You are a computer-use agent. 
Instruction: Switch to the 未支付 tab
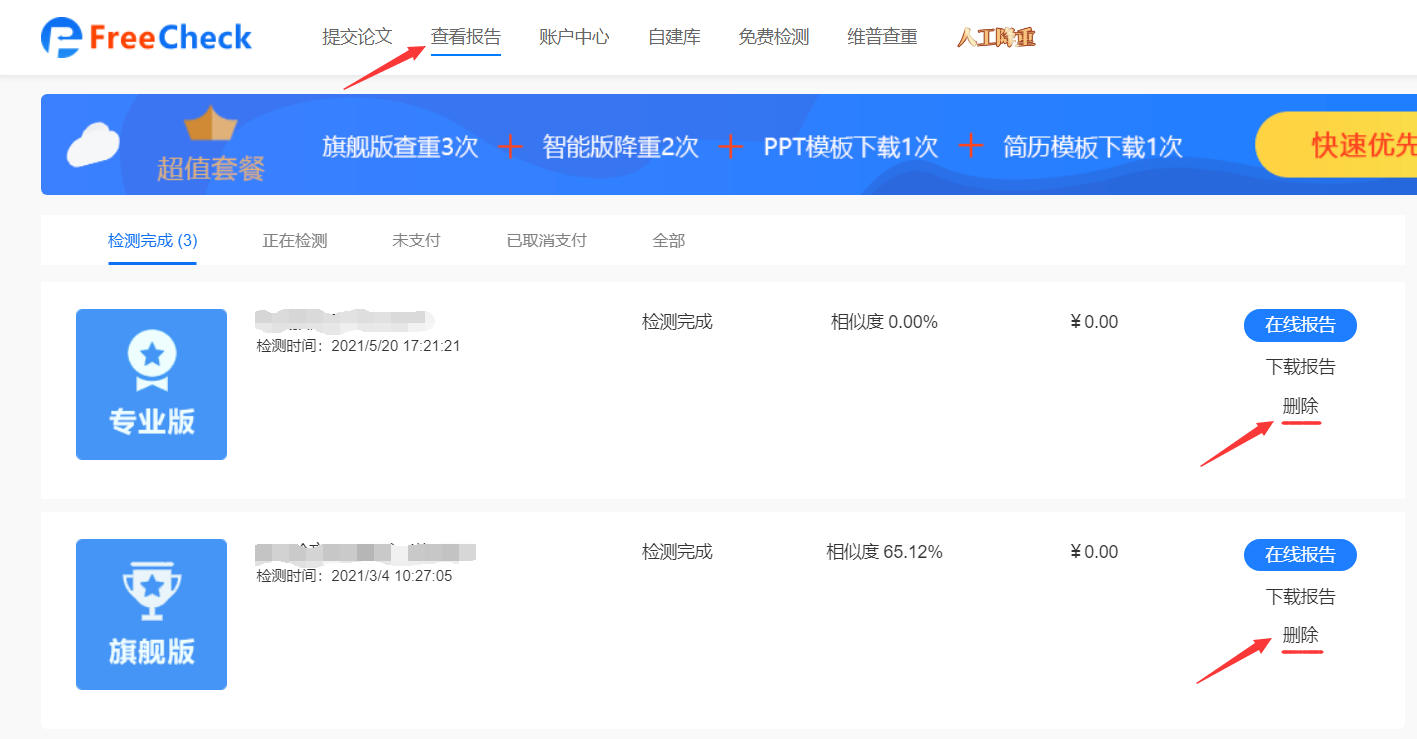(x=416, y=241)
